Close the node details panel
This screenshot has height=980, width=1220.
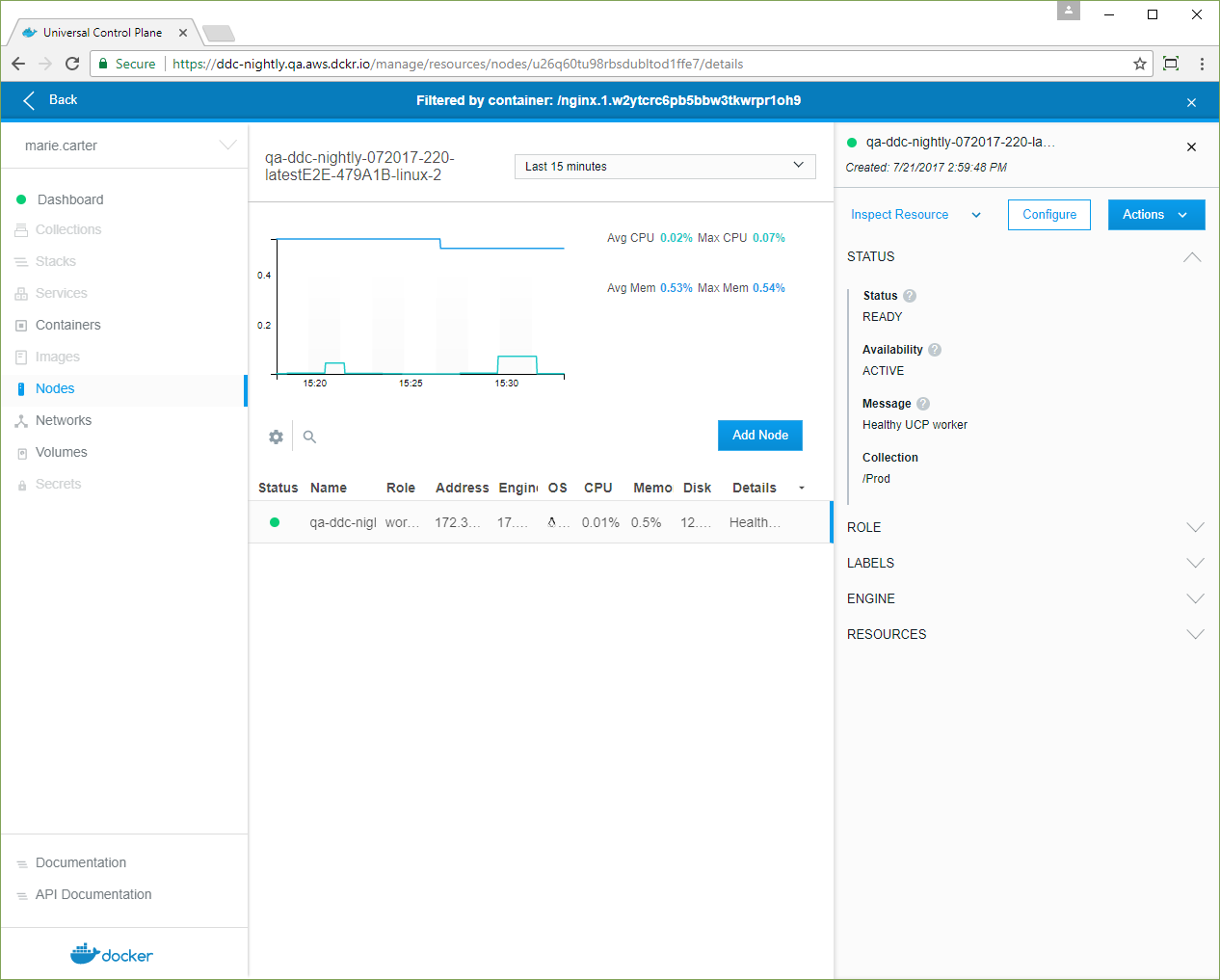[x=1191, y=146]
